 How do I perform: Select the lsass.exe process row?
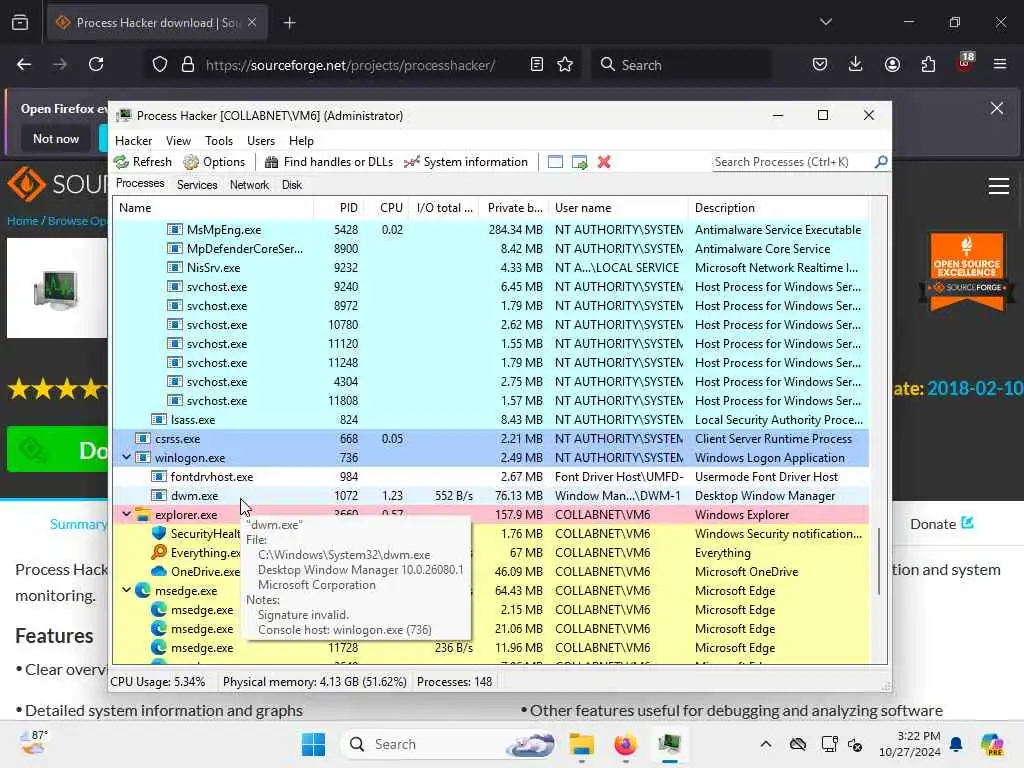click(490, 420)
